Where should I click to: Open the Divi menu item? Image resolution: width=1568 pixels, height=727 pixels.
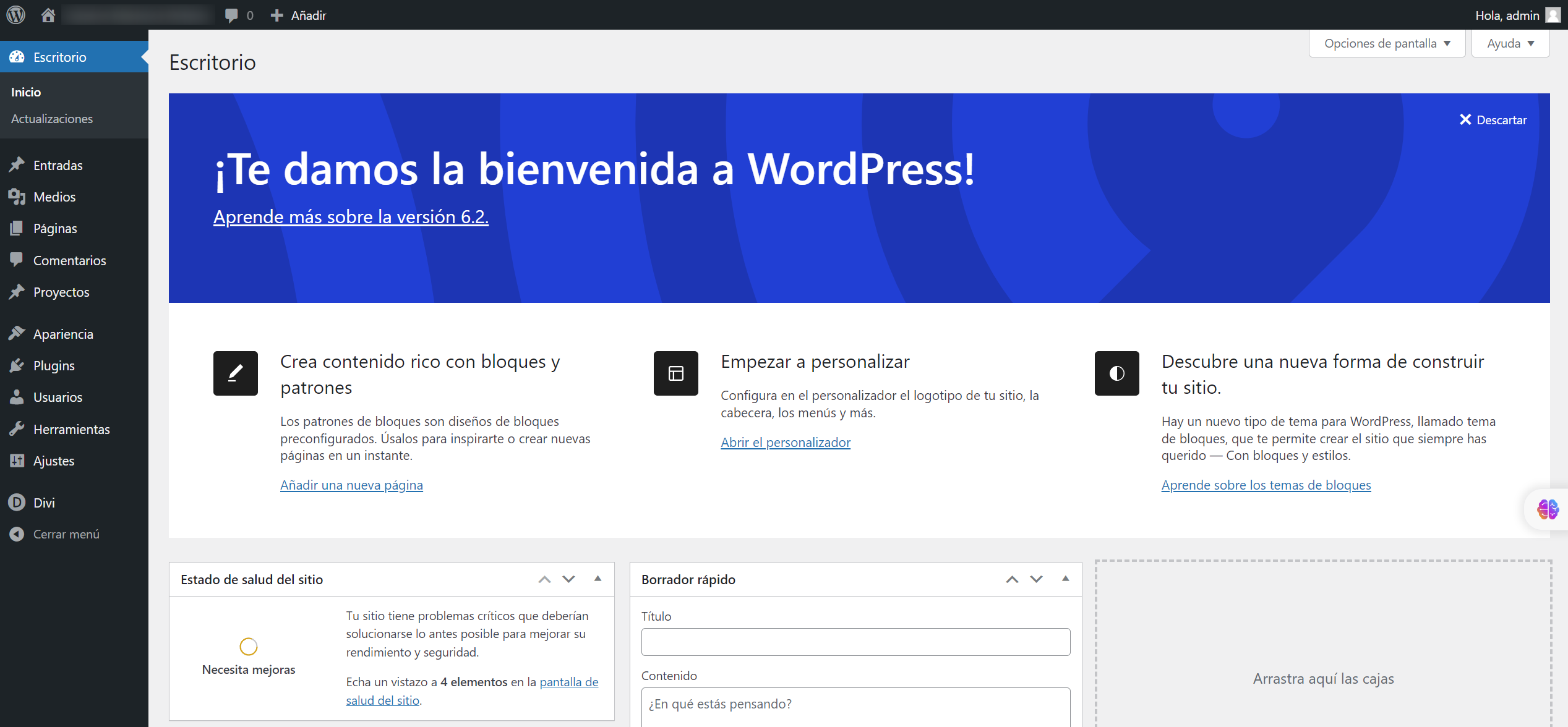(x=44, y=503)
